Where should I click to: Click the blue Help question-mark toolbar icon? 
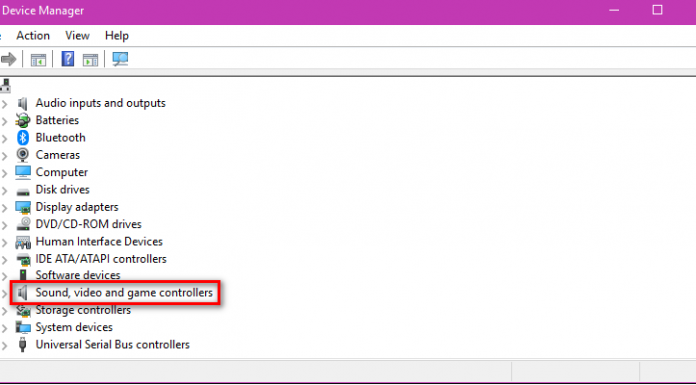(67, 59)
